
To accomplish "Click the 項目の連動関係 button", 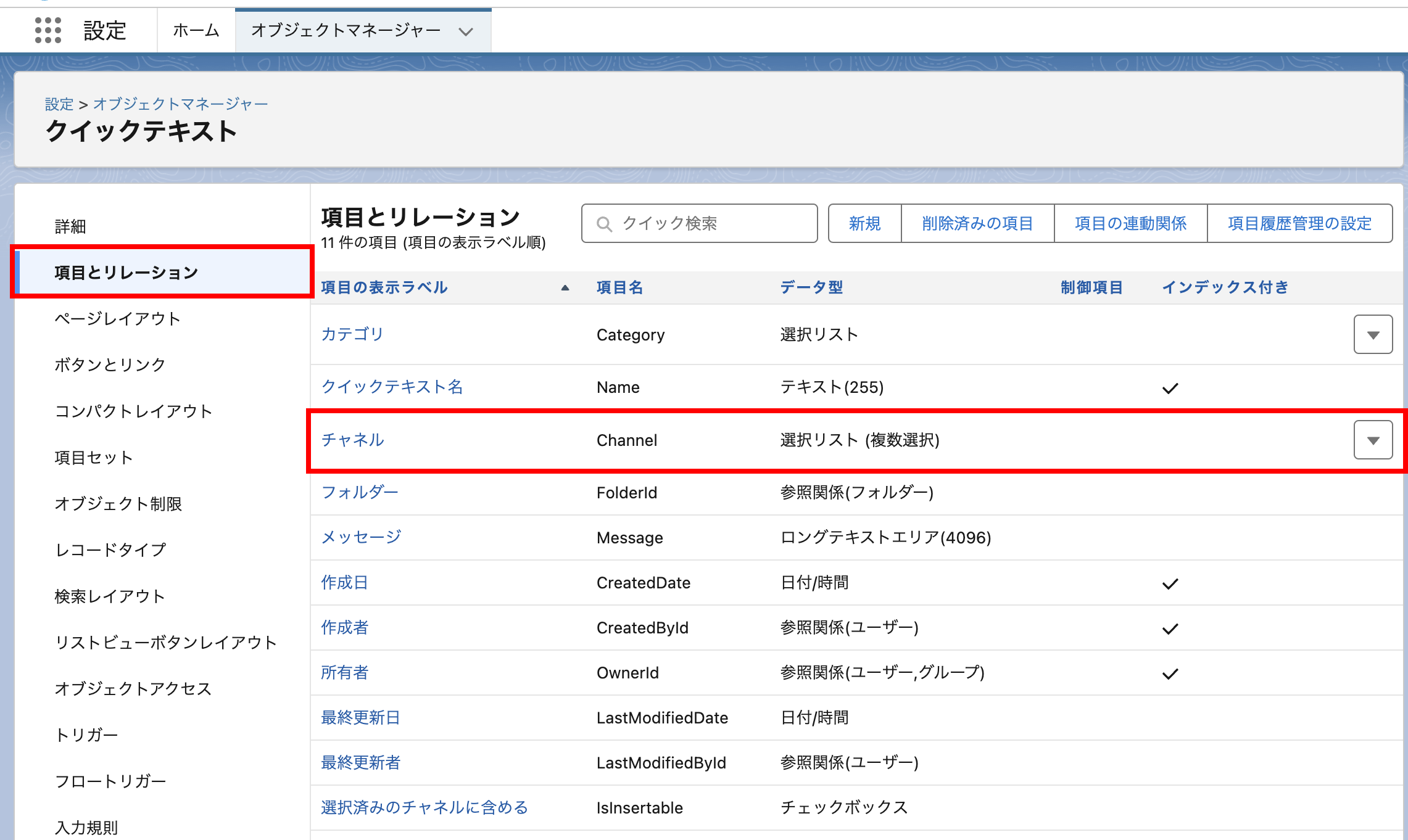I will click(x=1130, y=223).
